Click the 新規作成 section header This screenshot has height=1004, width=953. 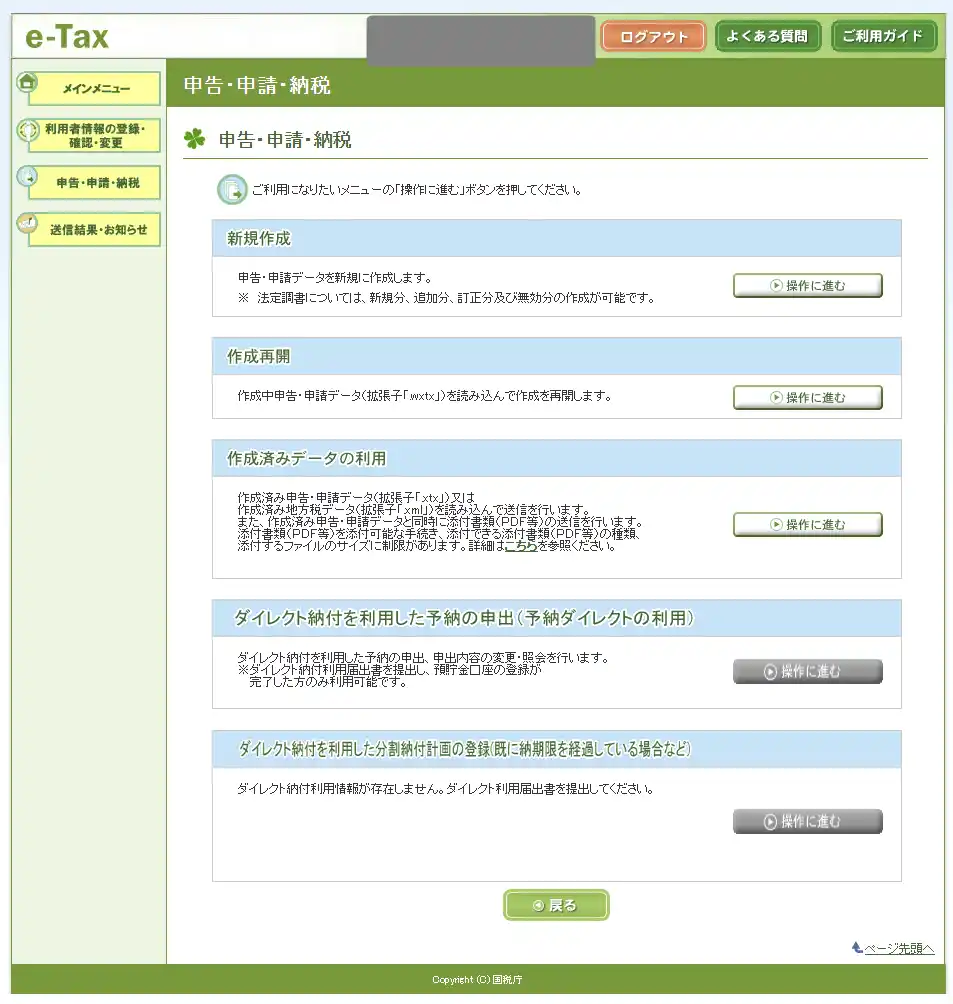(258, 239)
